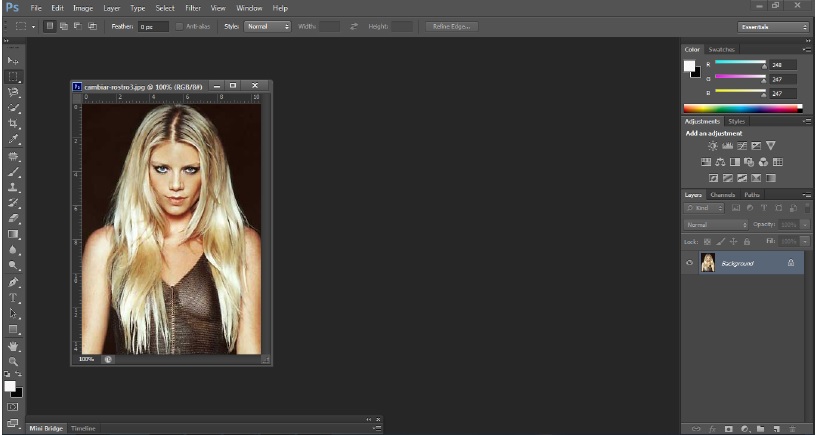The width and height of the screenshot is (816, 435).
Task: Activate the Horizontal Type tool
Action: click(x=13, y=298)
